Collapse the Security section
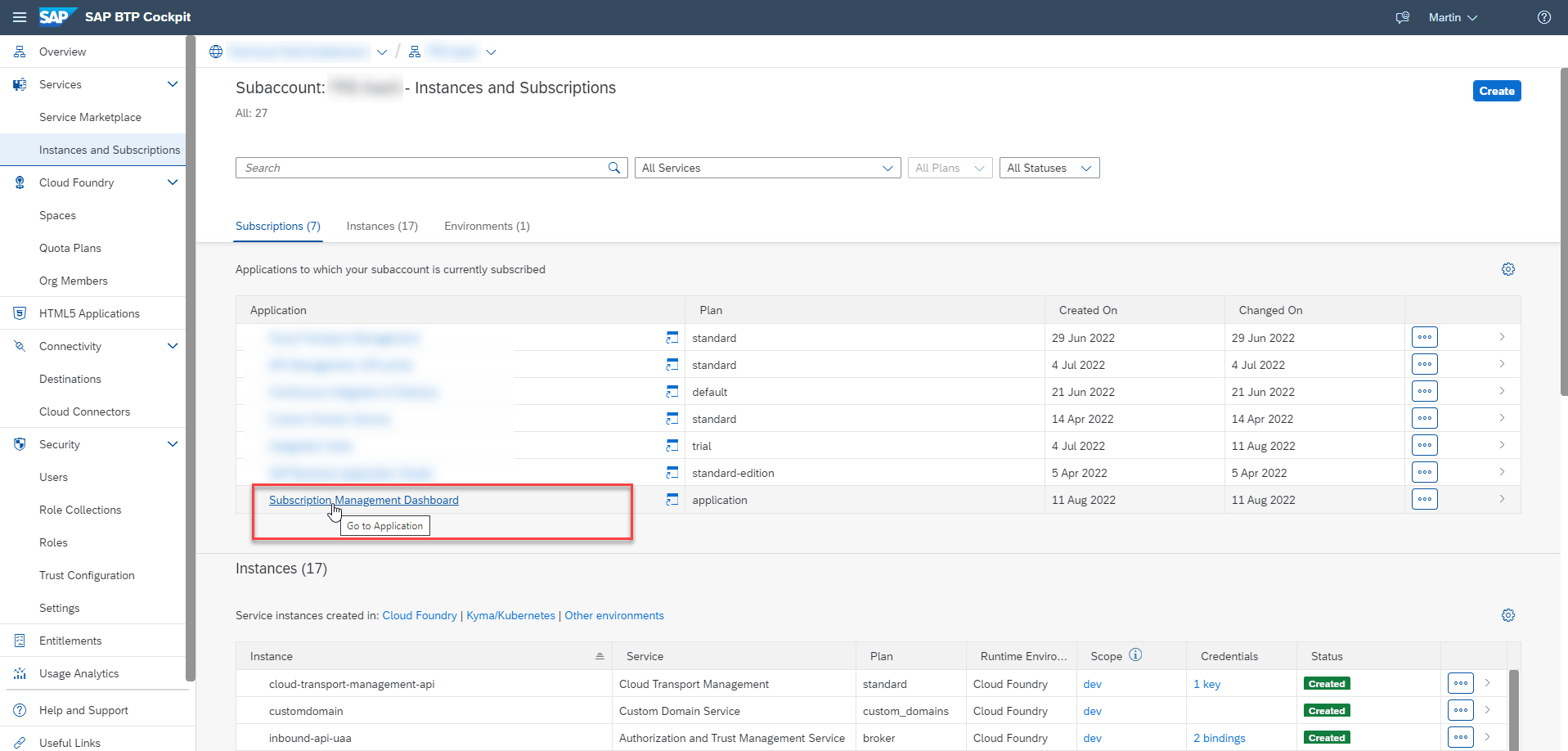The height and width of the screenshot is (751, 1568). 173,444
